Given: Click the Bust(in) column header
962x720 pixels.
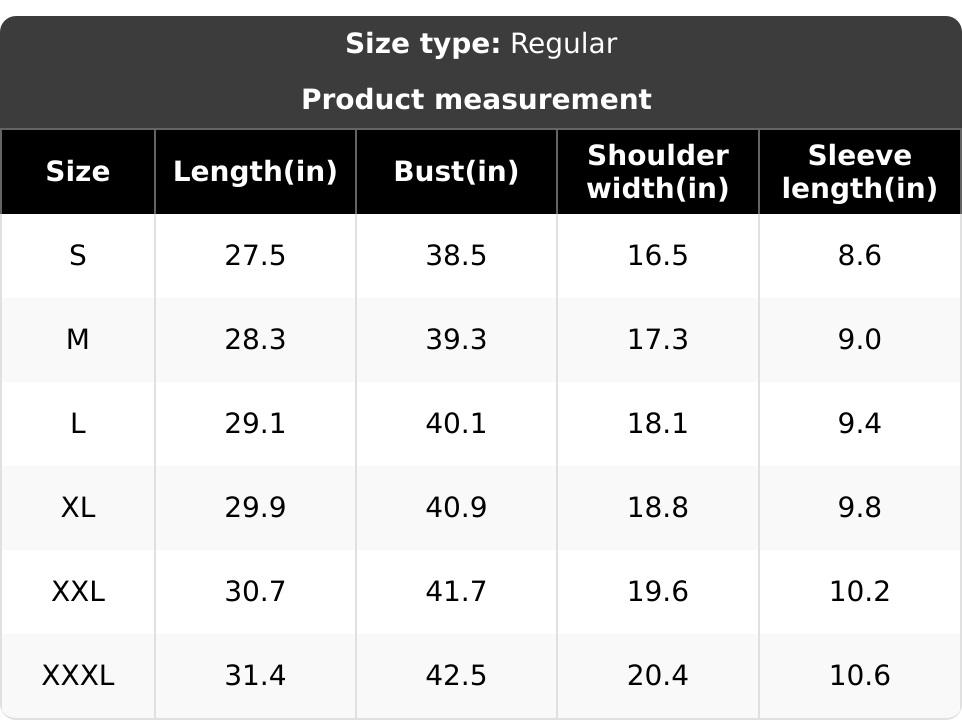Looking at the screenshot, I should (x=456, y=172).
